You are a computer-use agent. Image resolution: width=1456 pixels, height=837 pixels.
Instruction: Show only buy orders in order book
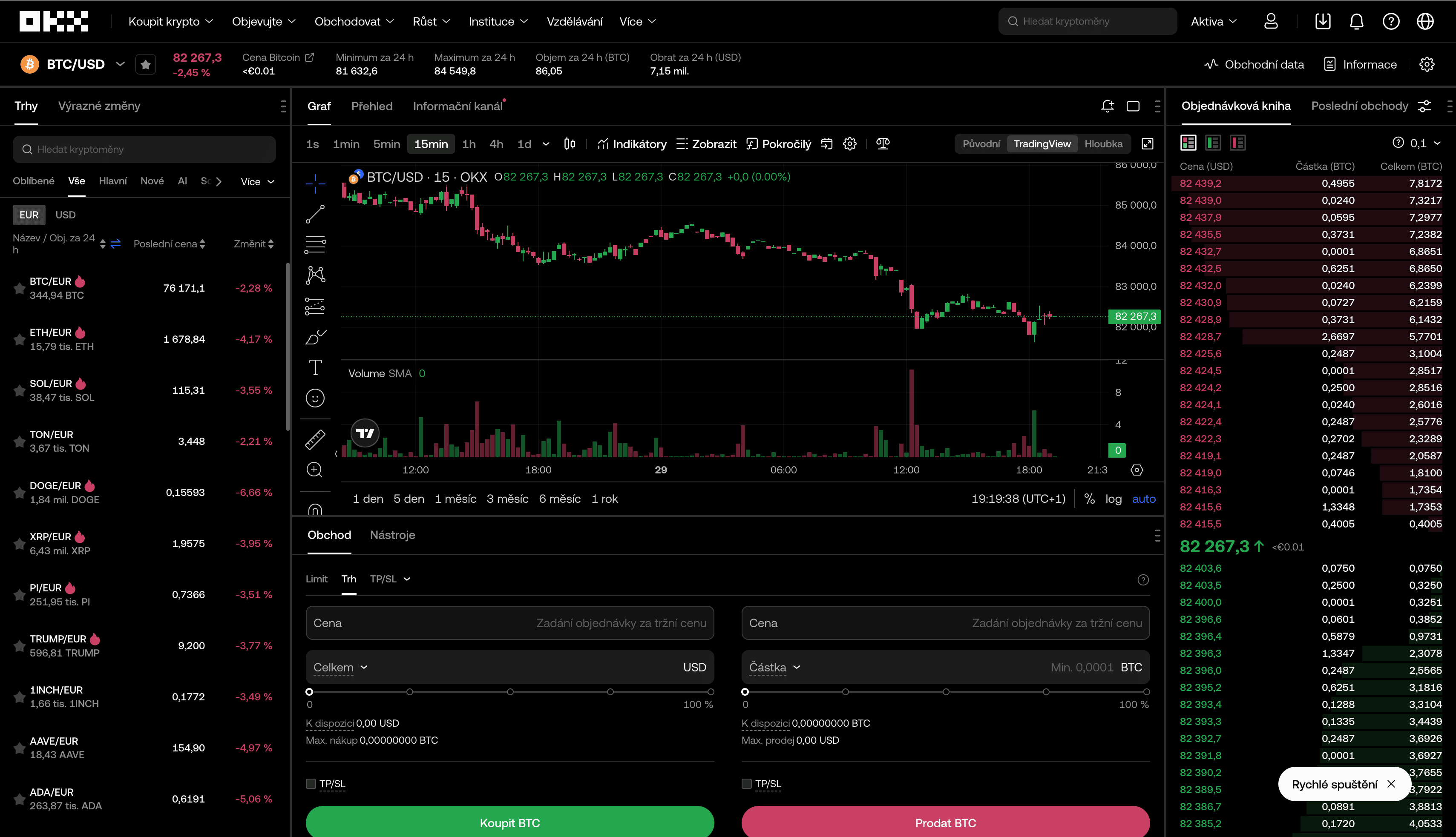pos(1213,143)
